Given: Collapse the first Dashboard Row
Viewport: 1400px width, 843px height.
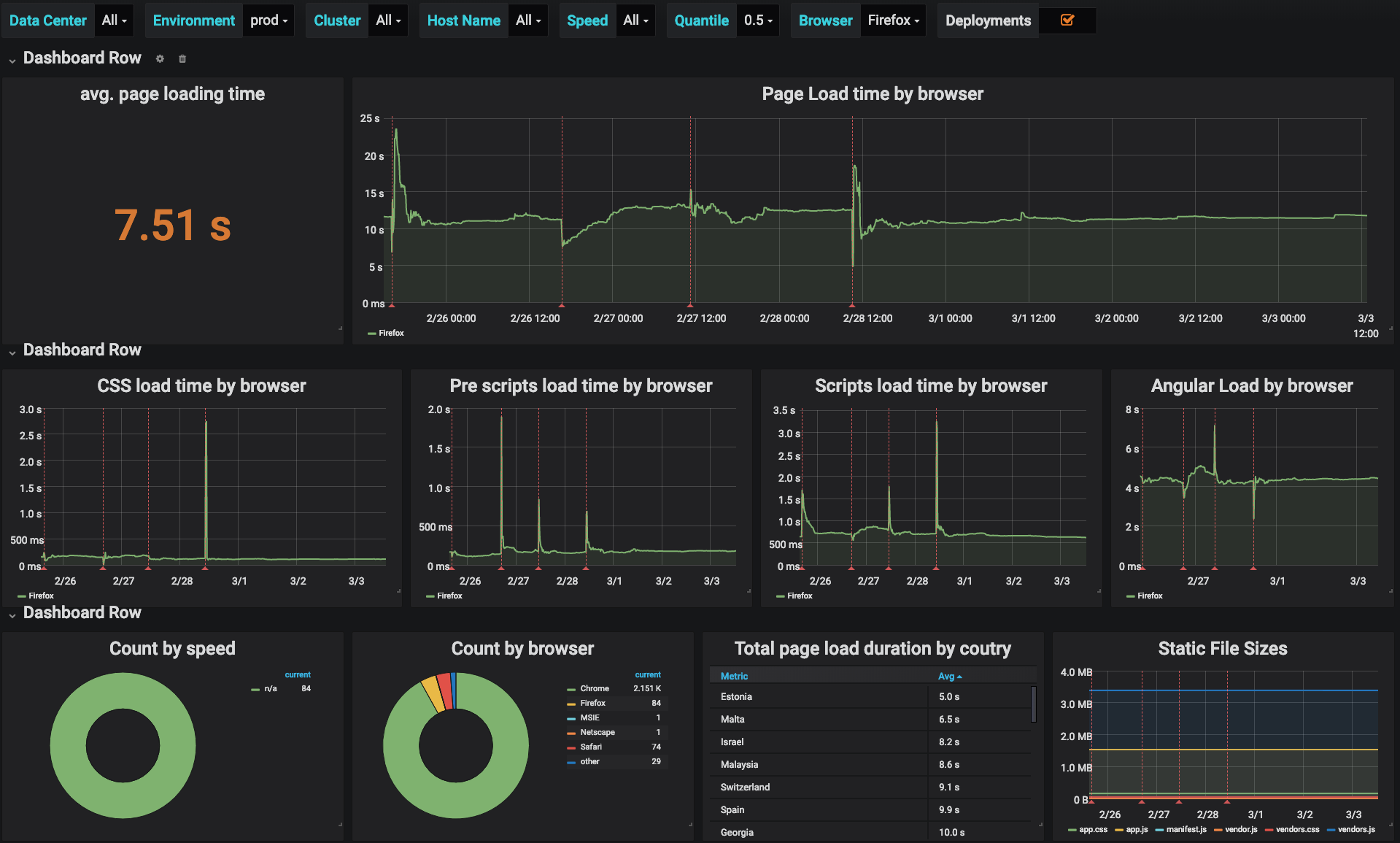Looking at the screenshot, I should click(12, 61).
